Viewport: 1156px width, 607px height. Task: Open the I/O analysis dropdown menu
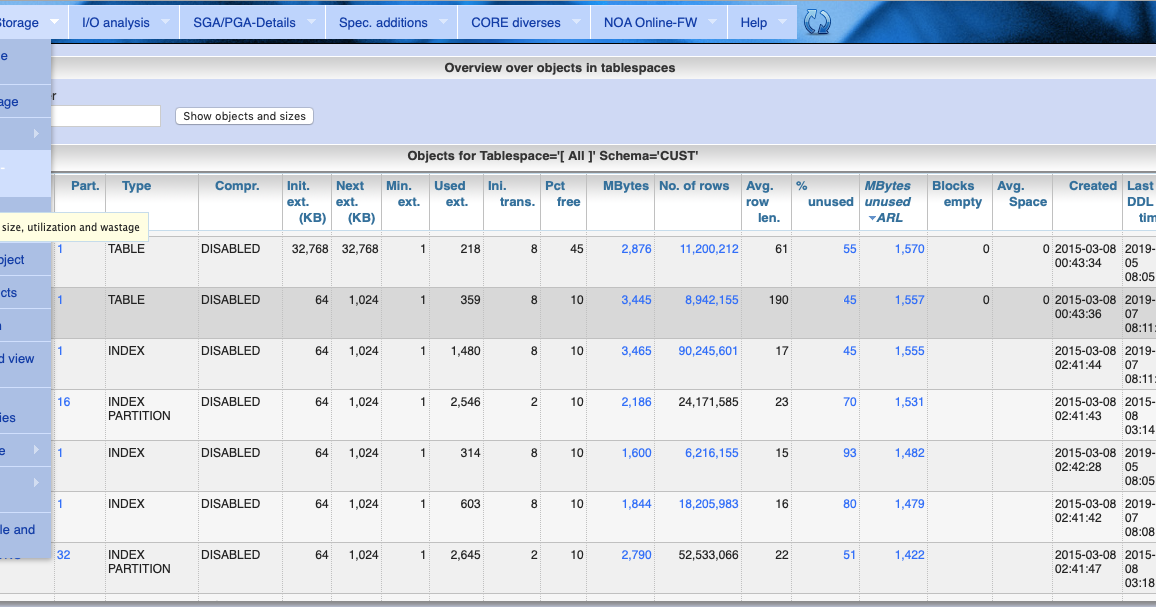tap(117, 21)
